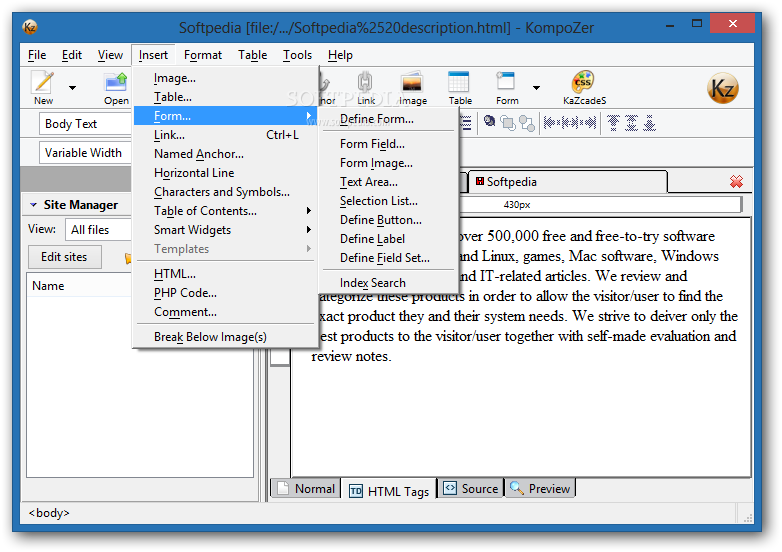Switch to the Normal view tab
Viewport: 782px width, 552px height.
(306, 488)
